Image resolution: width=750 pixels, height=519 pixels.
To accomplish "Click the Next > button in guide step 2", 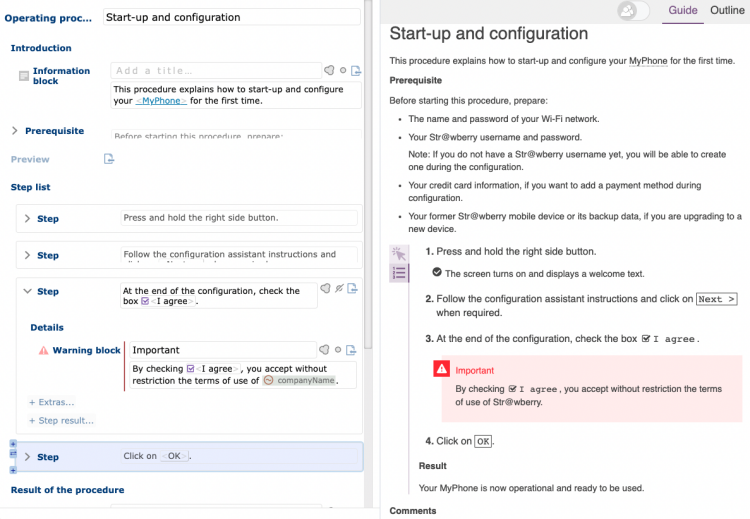I will 716,299.
